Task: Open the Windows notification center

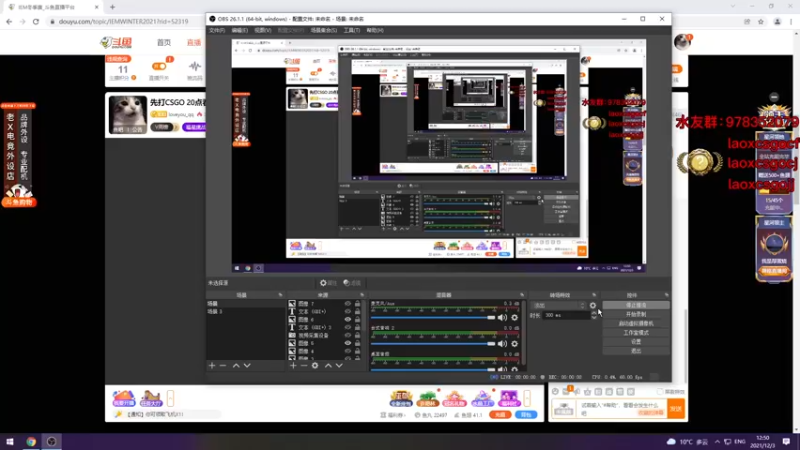Action: coord(786,442)
